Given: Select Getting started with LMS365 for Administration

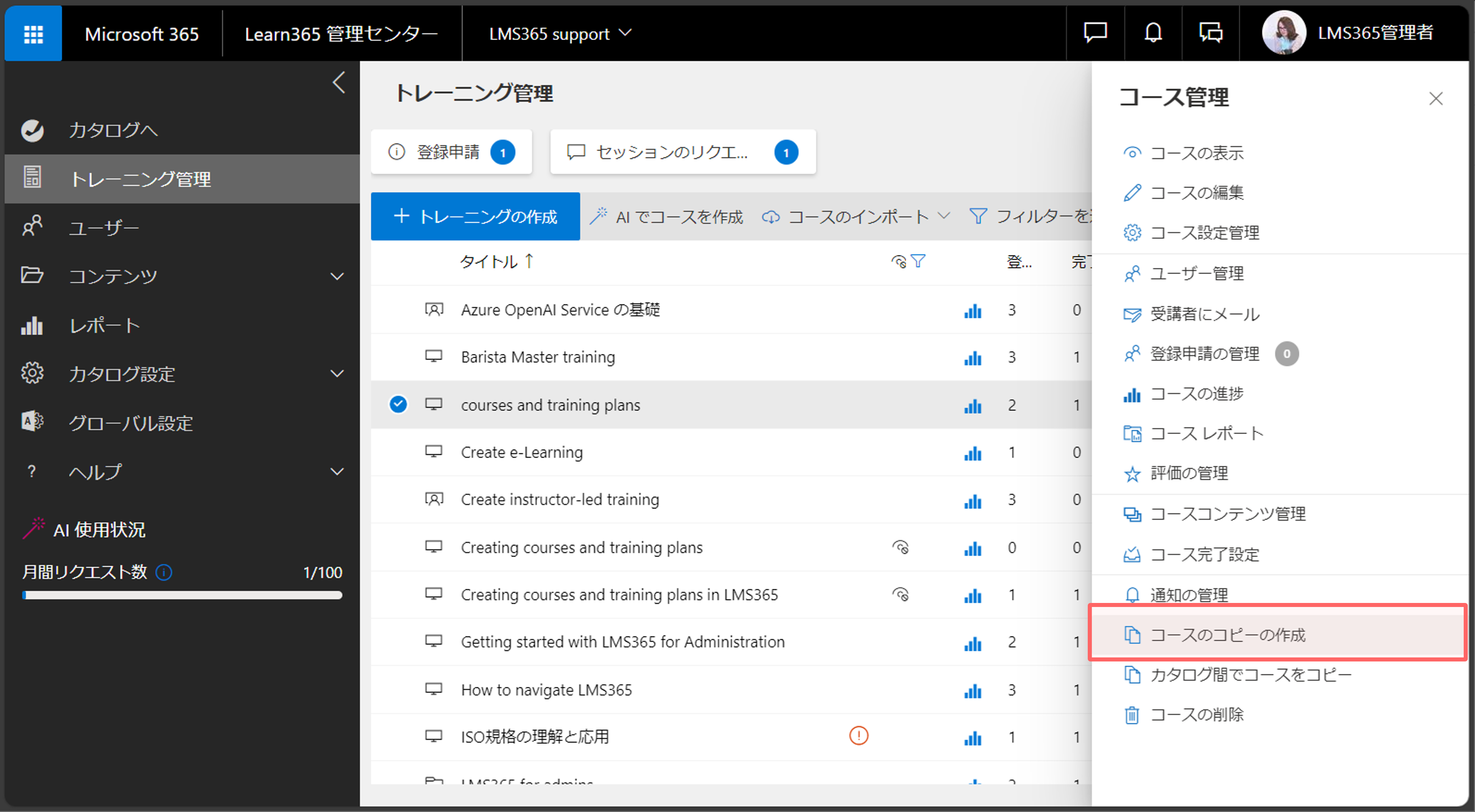Looking at the screenshot, I should 622,642.
